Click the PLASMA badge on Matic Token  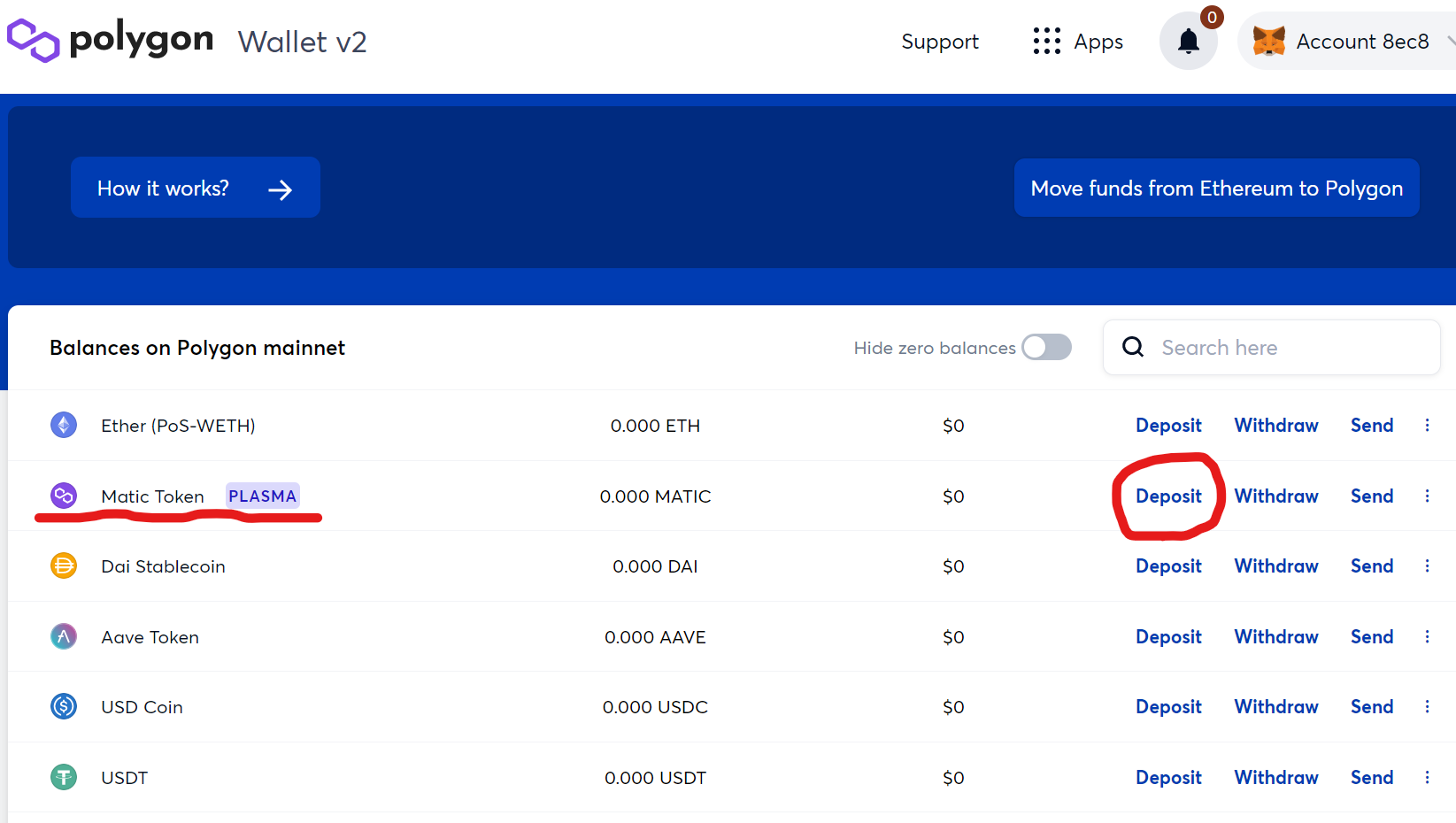point(262,496)
